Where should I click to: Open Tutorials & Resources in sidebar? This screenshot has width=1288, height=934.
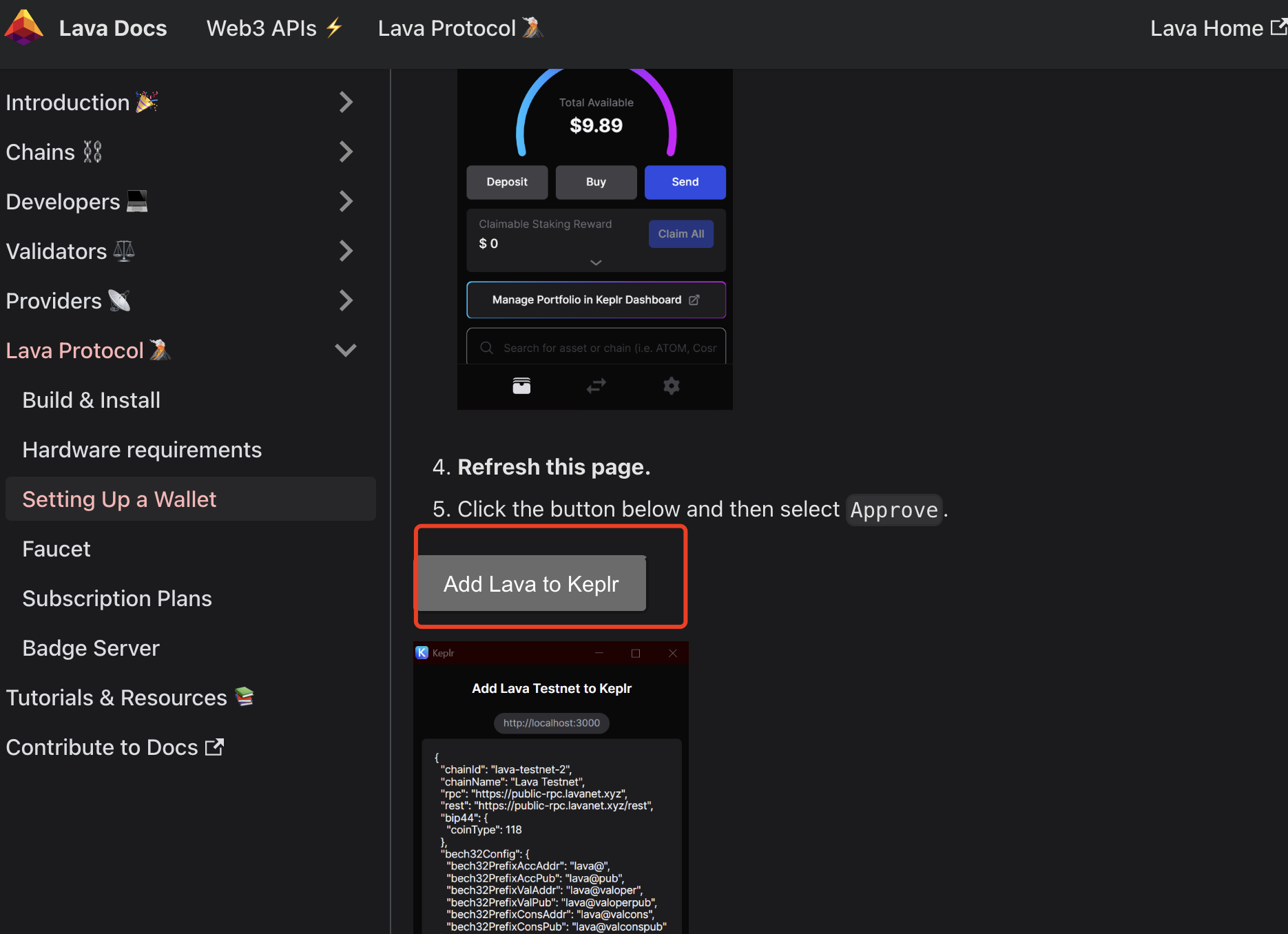coord(130,698)
